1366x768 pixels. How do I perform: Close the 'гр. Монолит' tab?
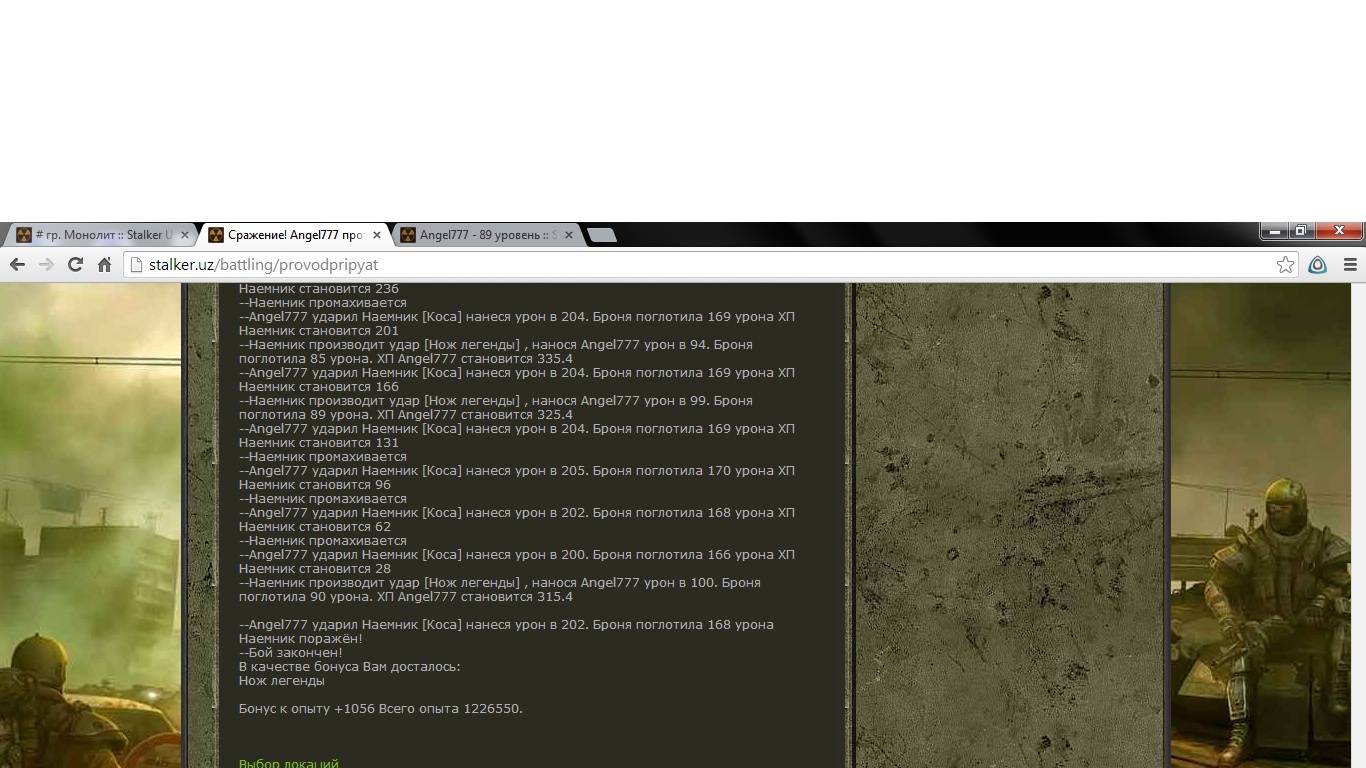(184, 235)
